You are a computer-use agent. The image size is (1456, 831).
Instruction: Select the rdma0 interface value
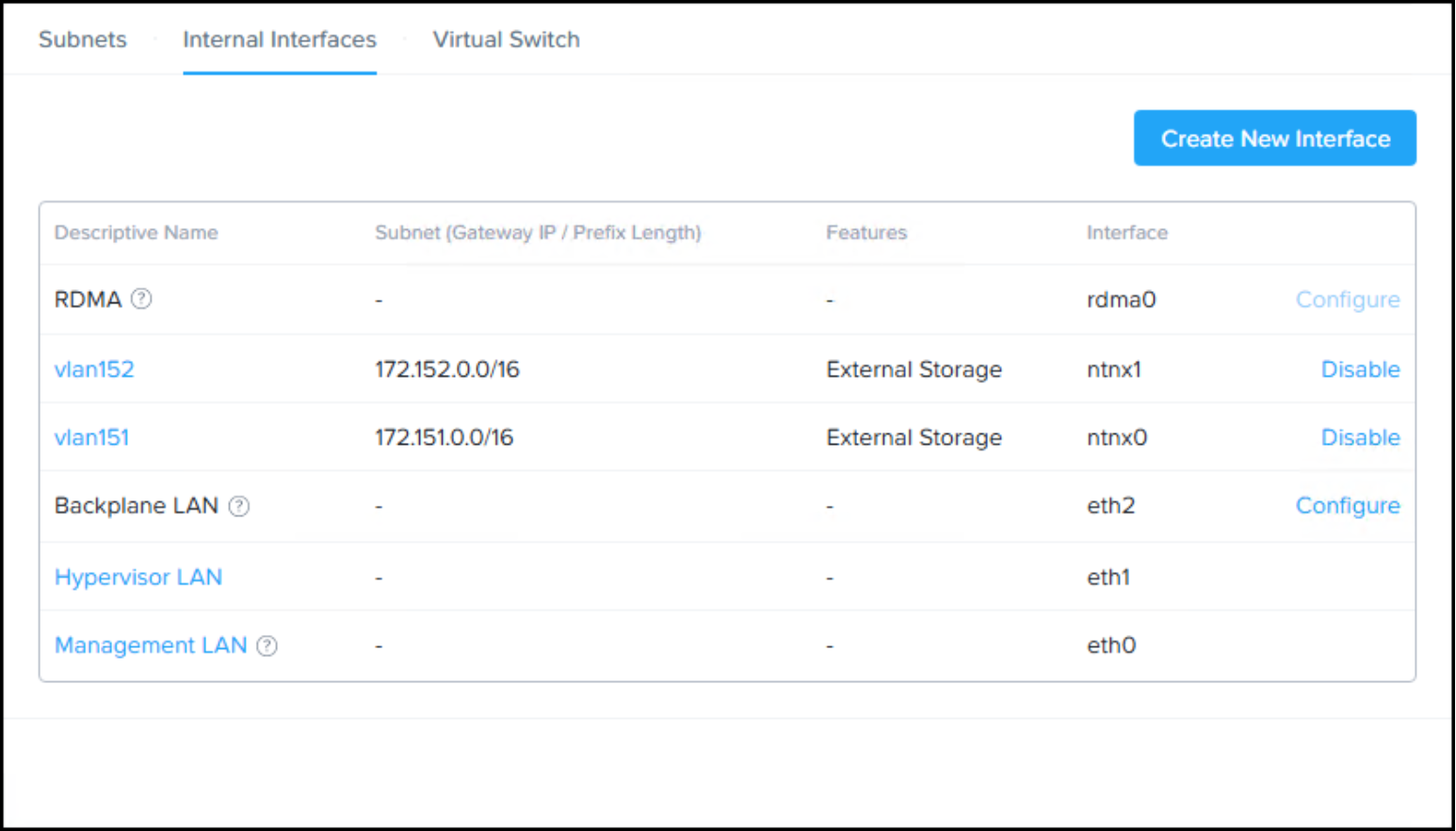(1121, 300)
